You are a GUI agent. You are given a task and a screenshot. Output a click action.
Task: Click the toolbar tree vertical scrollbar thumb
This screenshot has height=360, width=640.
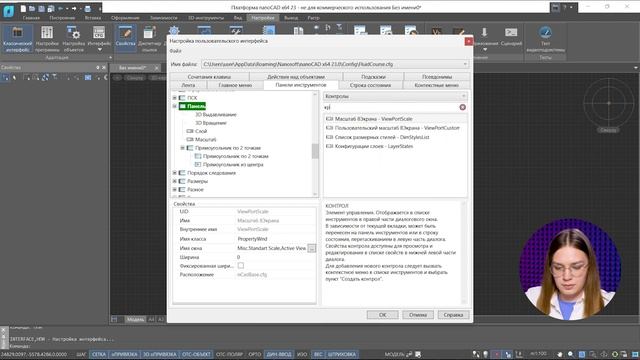[315, 151]
